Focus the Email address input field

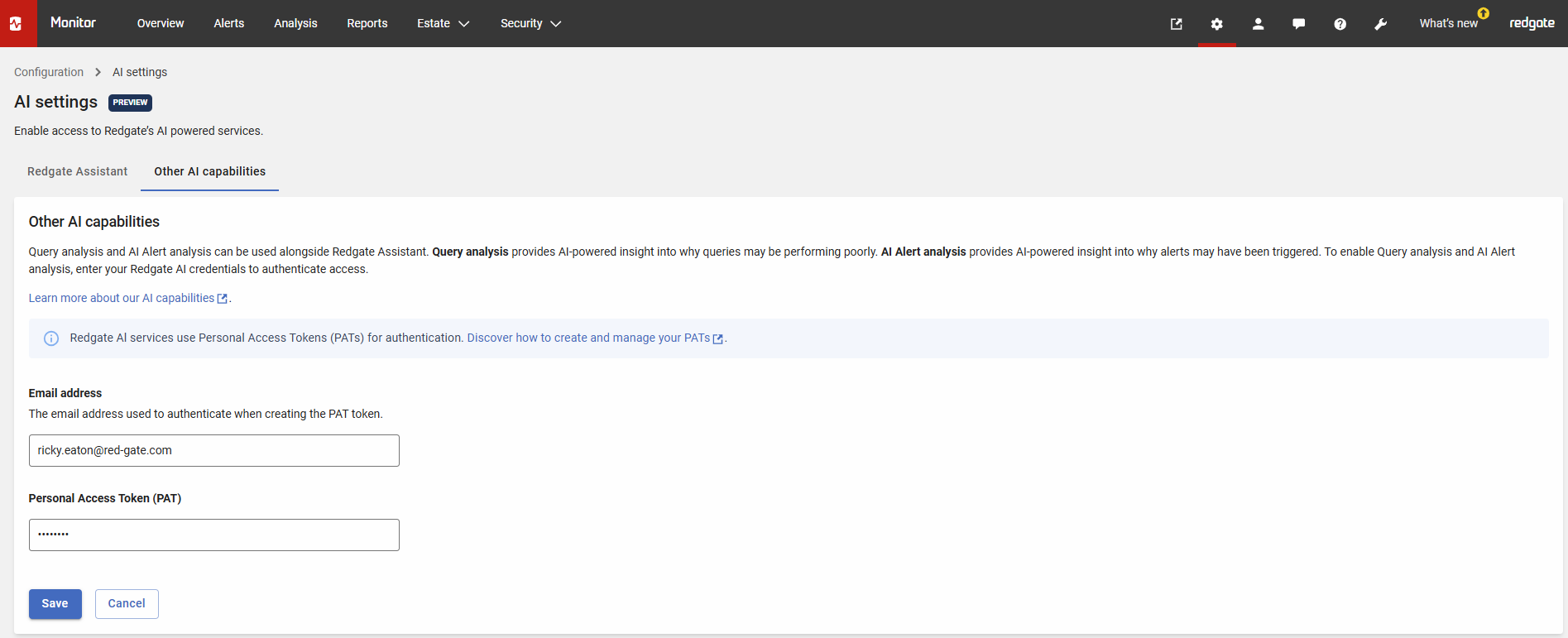pyautogui.click(x=214, y=451)
